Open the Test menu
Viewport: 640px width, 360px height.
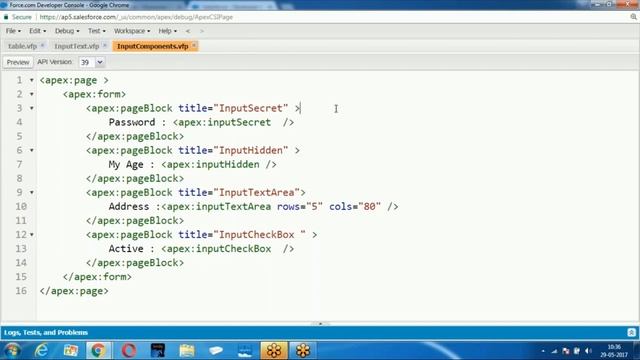(x=96, y=31)
